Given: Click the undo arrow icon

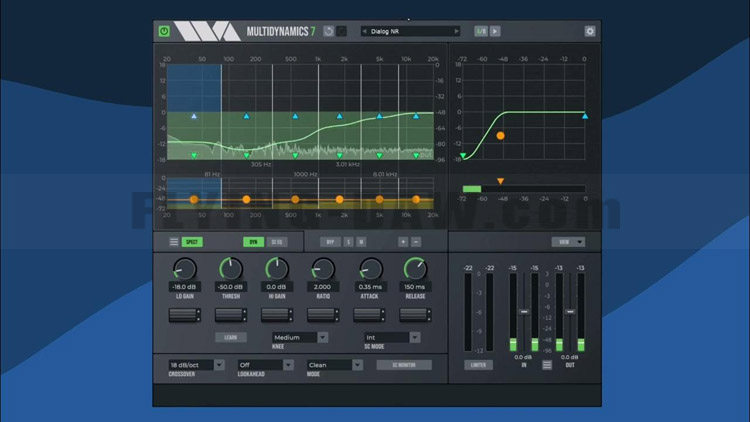Looking at the screenshot, I should click(x=329, y=31).
